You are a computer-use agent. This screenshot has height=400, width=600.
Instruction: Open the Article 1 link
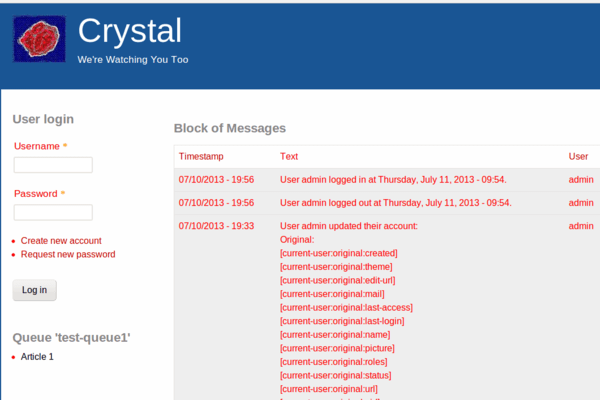(37, 357)
